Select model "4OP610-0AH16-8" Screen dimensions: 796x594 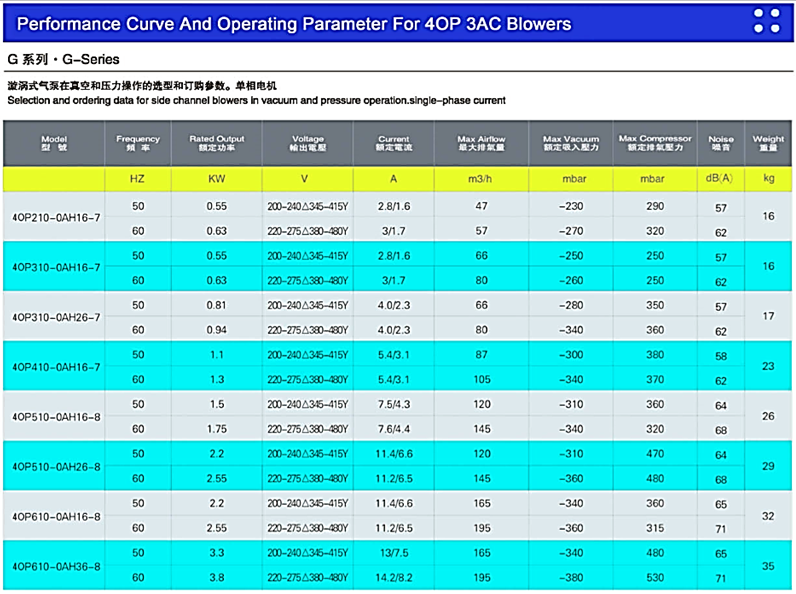[x=56, y=517]
